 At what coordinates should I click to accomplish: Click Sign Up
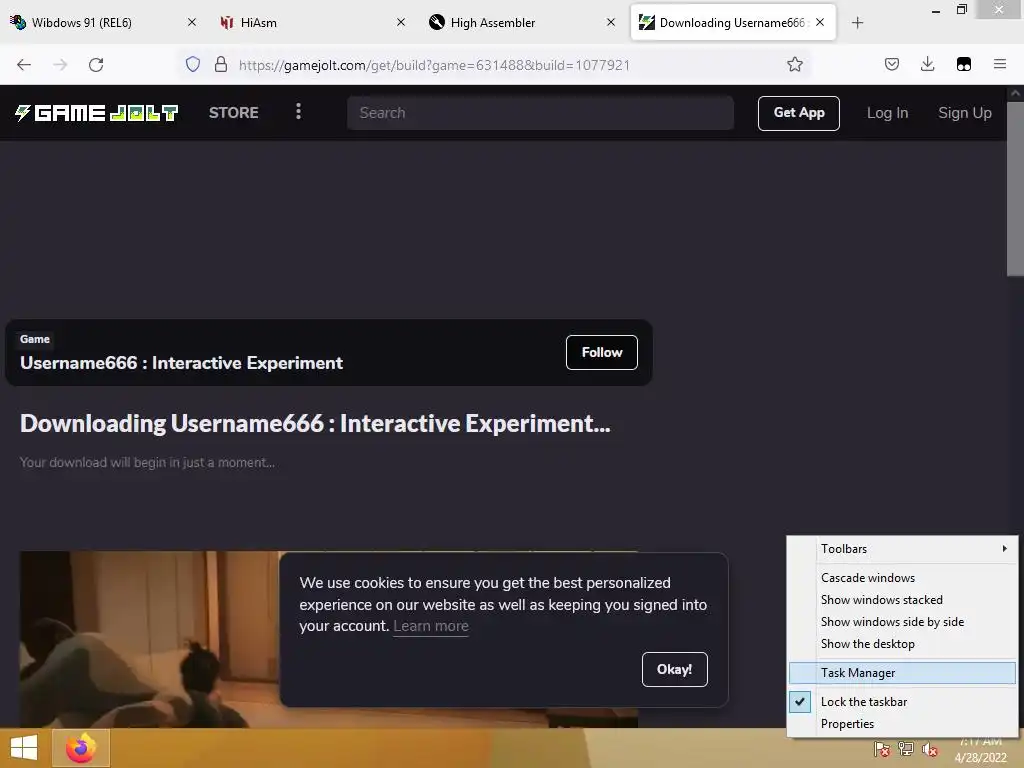point(965,113)
